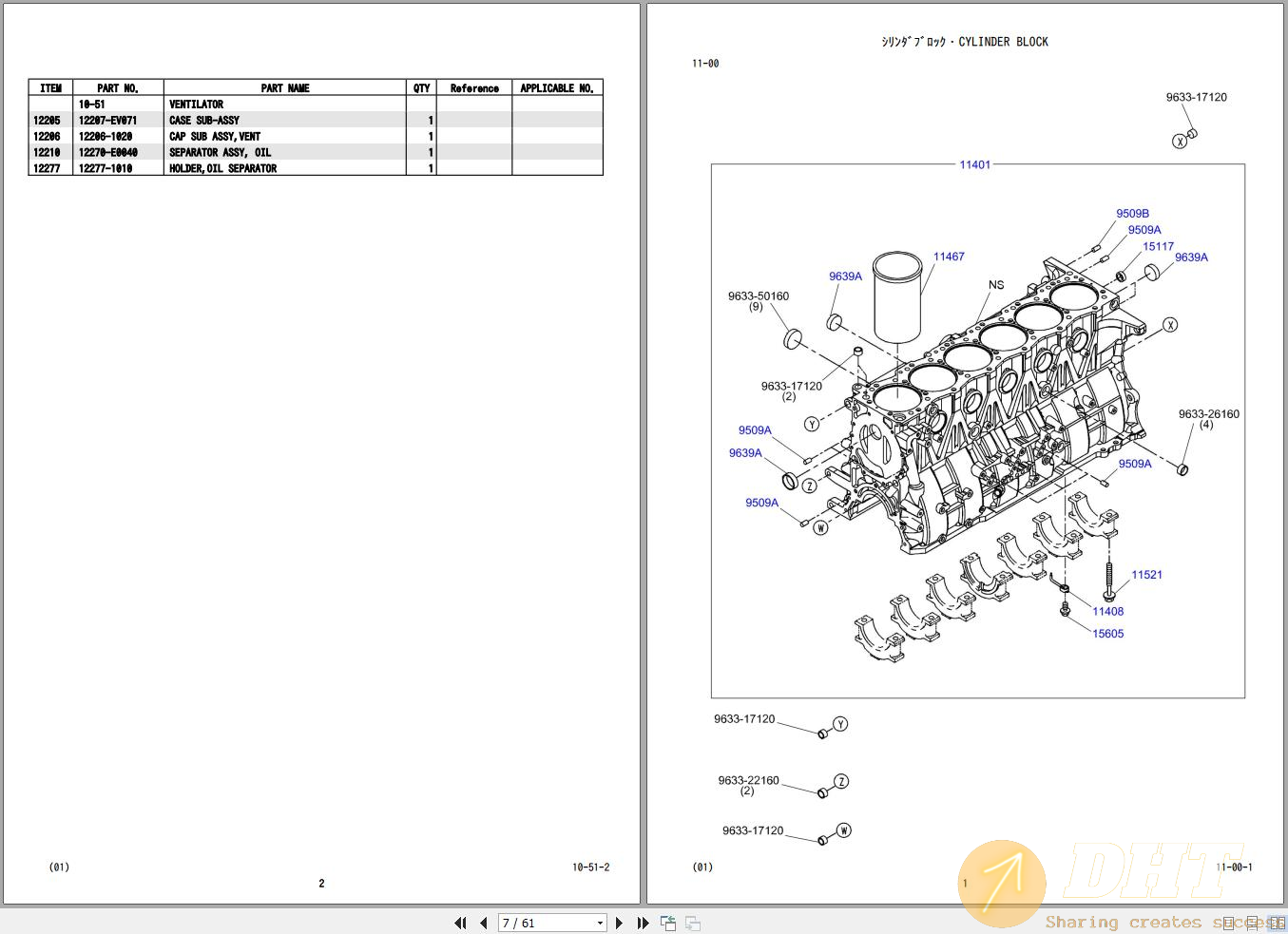The width and height of the screenshot is (1288, 934).
Task: Click the PART NAME column header
Action: 285,88
